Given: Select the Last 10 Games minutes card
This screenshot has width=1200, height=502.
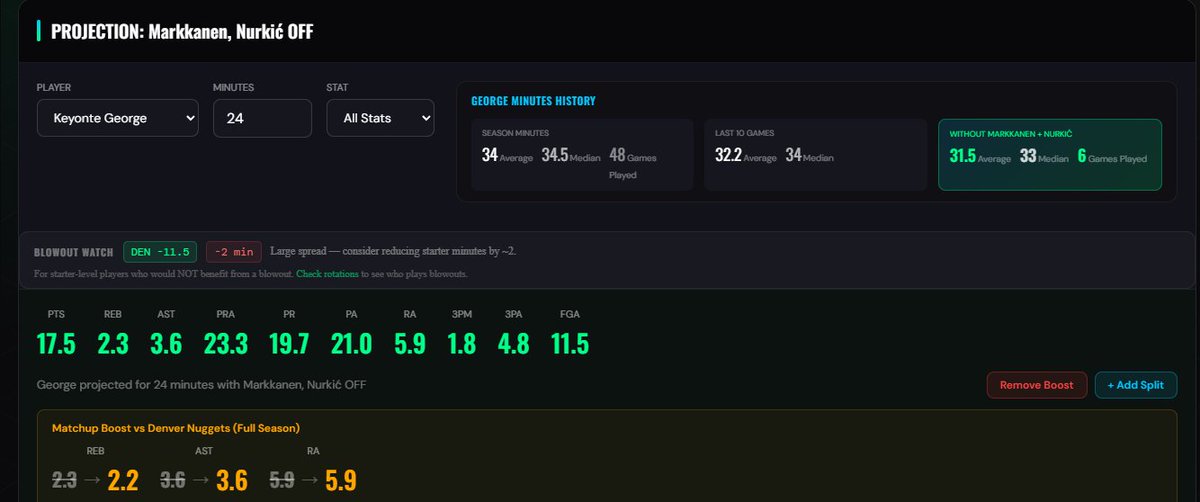Looking at the screenshot, I should click(815, 155).
